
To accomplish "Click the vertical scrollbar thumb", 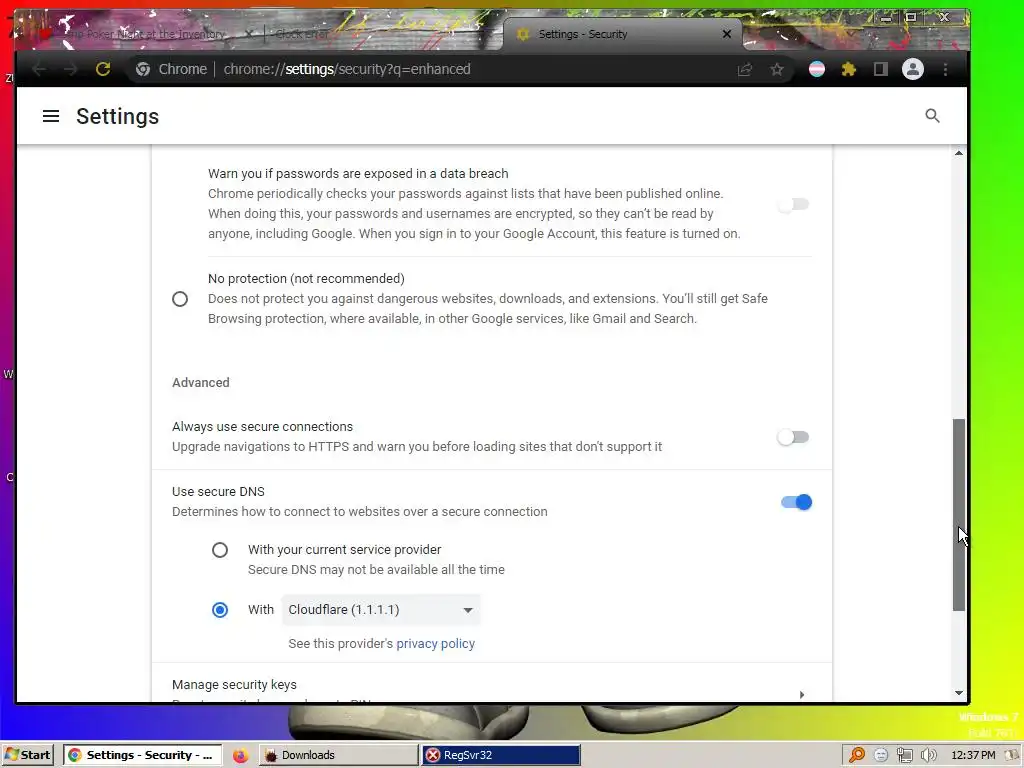I will (x=959, y=515).
